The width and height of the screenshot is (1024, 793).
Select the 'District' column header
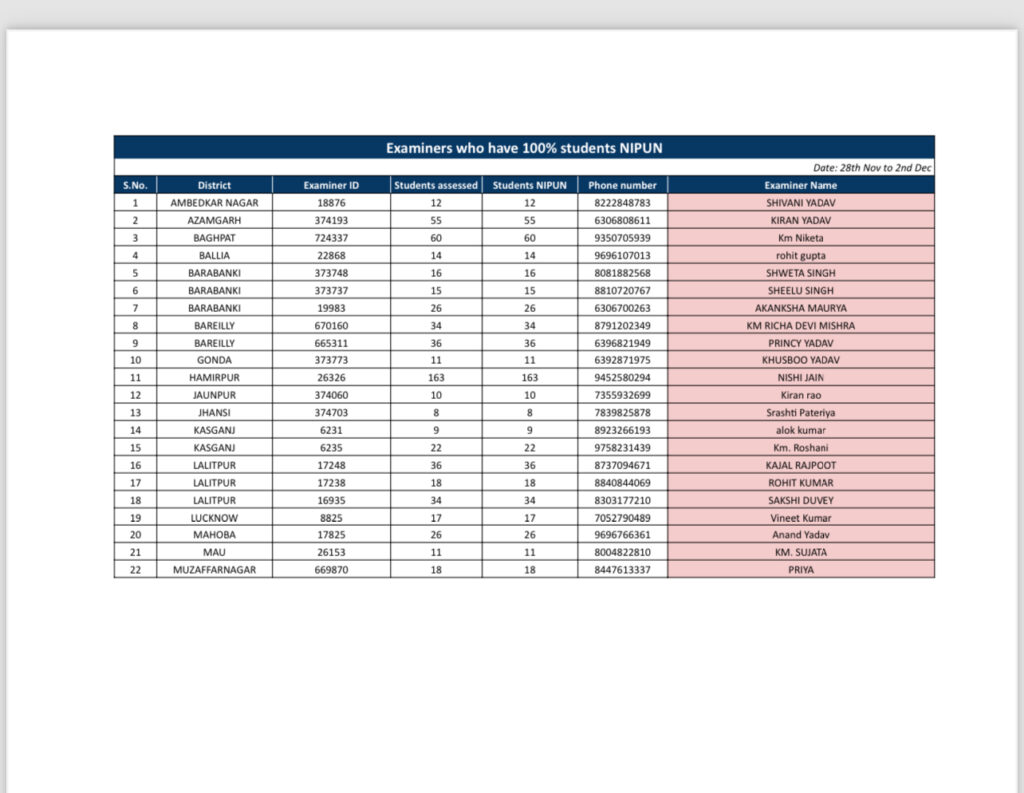click(x=214, y=185)
